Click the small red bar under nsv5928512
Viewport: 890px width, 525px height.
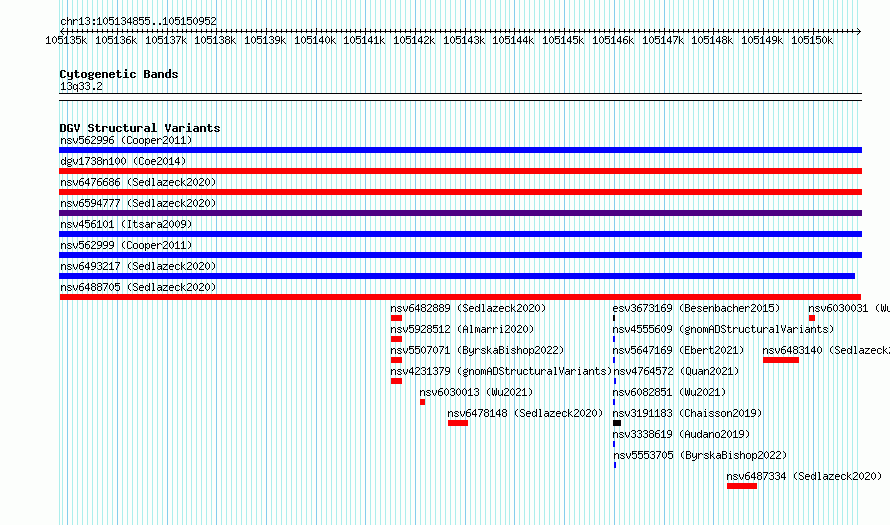pos(396,339)
